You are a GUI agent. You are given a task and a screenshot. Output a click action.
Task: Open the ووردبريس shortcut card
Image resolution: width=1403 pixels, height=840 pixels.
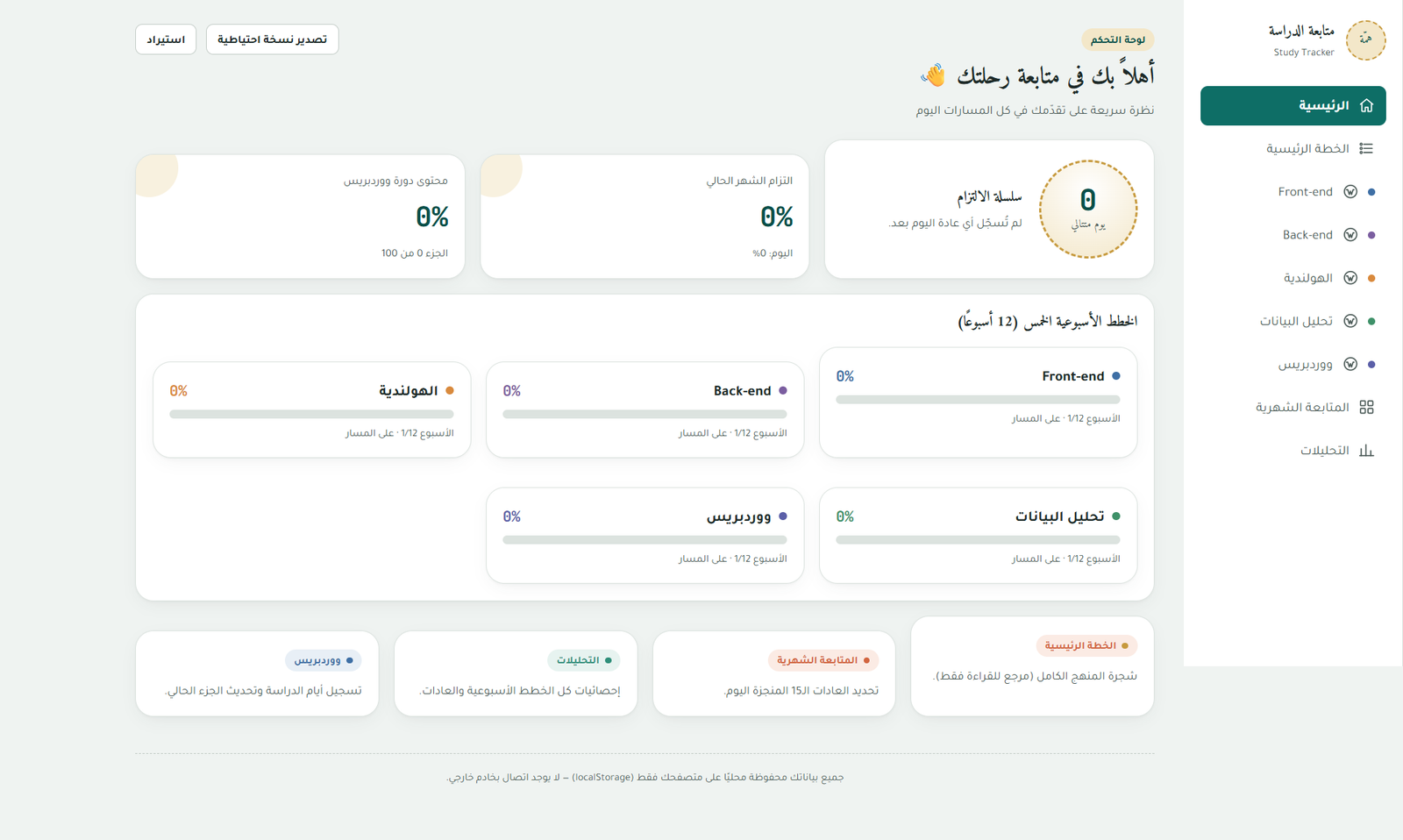(x=257, y=673)
